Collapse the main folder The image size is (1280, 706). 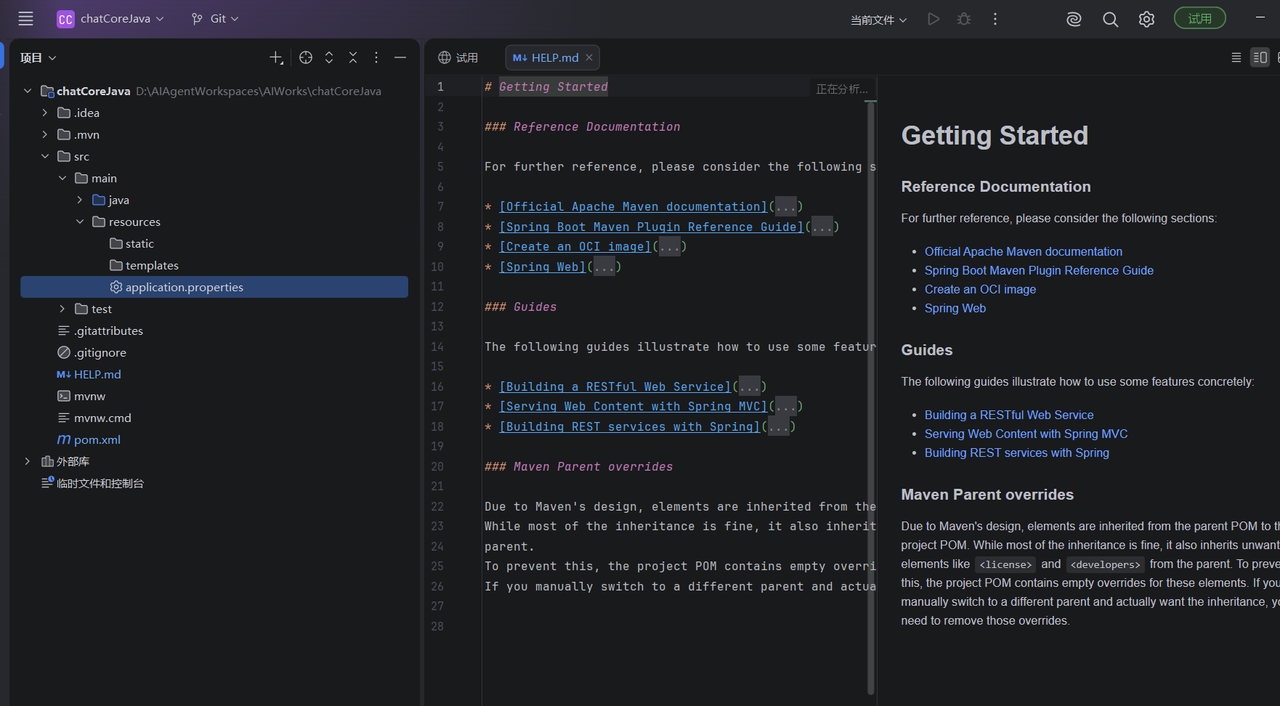click(x=63, y=178)
